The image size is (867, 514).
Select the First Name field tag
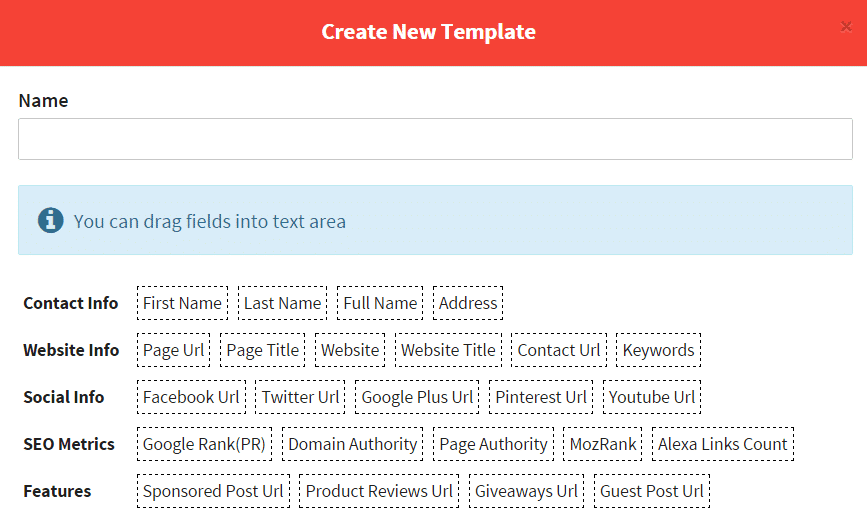coord(182,303)
